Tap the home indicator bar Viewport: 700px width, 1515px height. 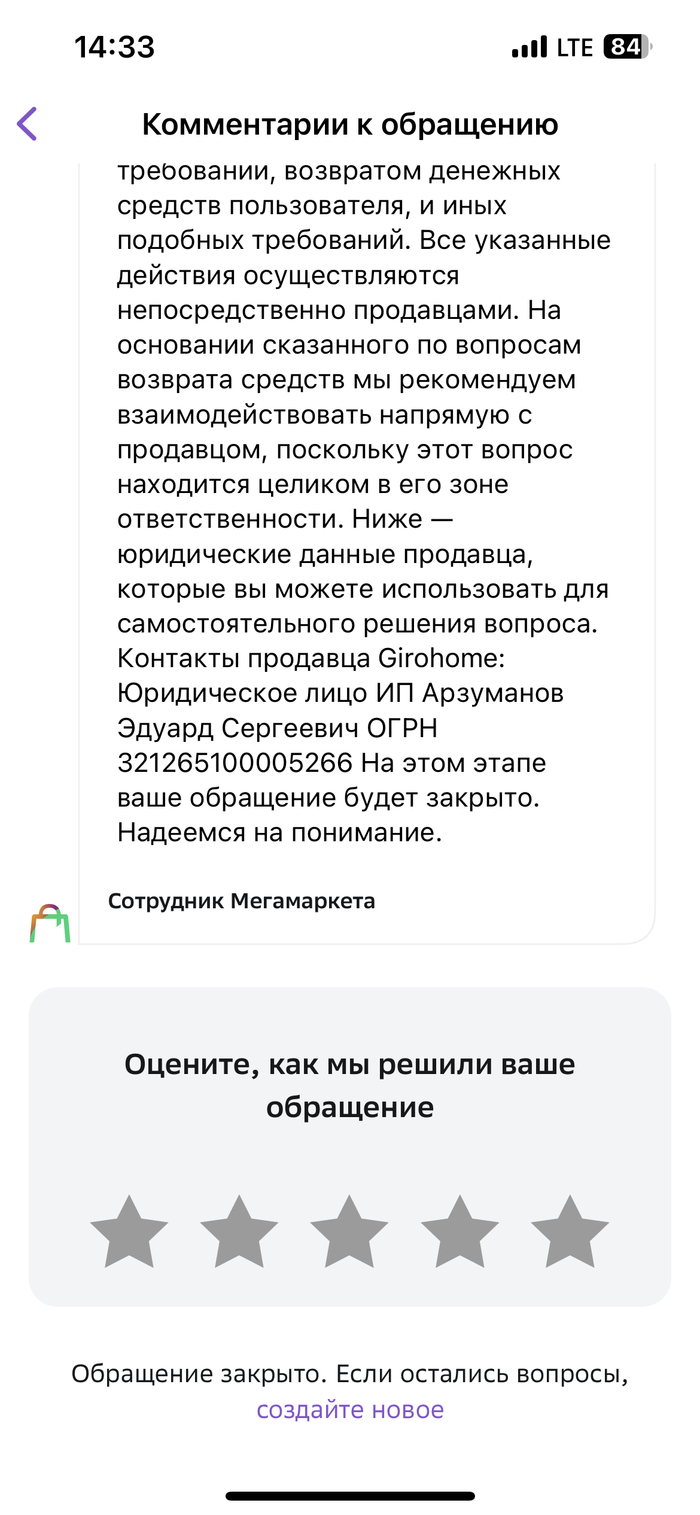pyautogui.click(x=350, y=1496)
